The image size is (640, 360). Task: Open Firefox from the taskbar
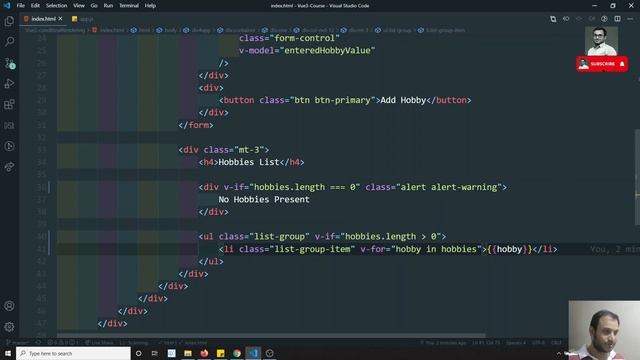coord(204,353)
